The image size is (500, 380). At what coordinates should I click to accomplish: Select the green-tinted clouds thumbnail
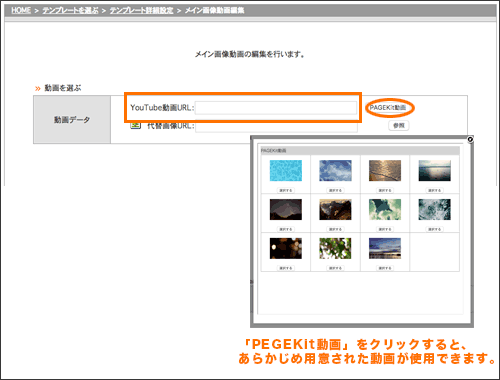[x=385, y=210]
